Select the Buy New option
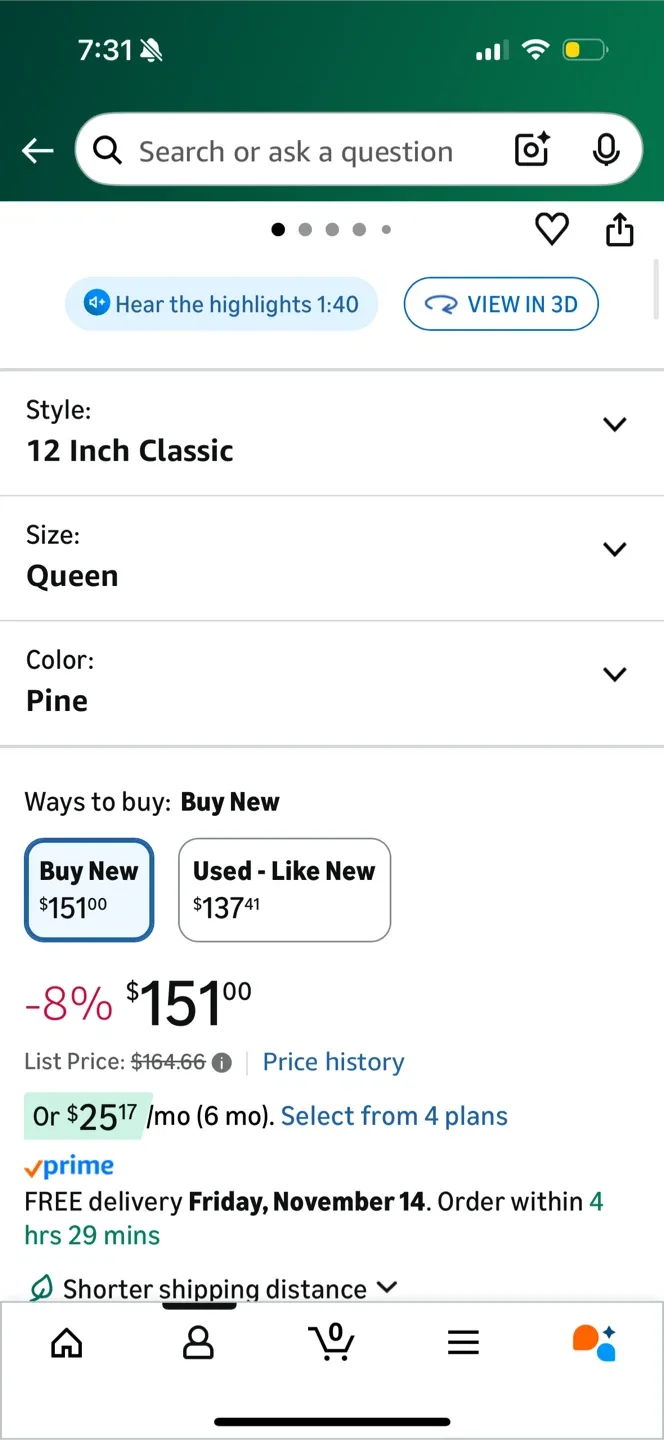The width and height of the screenshot is (664, 1440). [89, 889]
